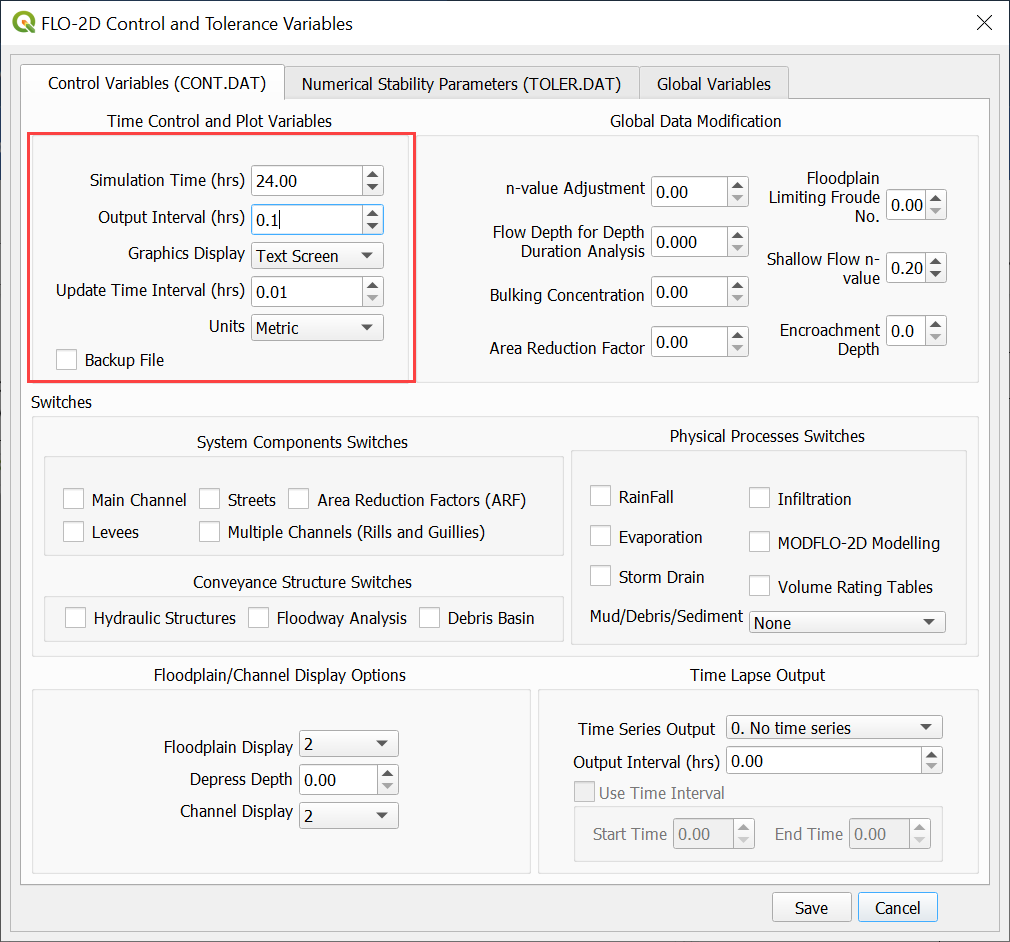The image size is (1010, 942).
Task: Increase n-value Adjustment spinner up arrow
Action: click(x=737, y=185)
